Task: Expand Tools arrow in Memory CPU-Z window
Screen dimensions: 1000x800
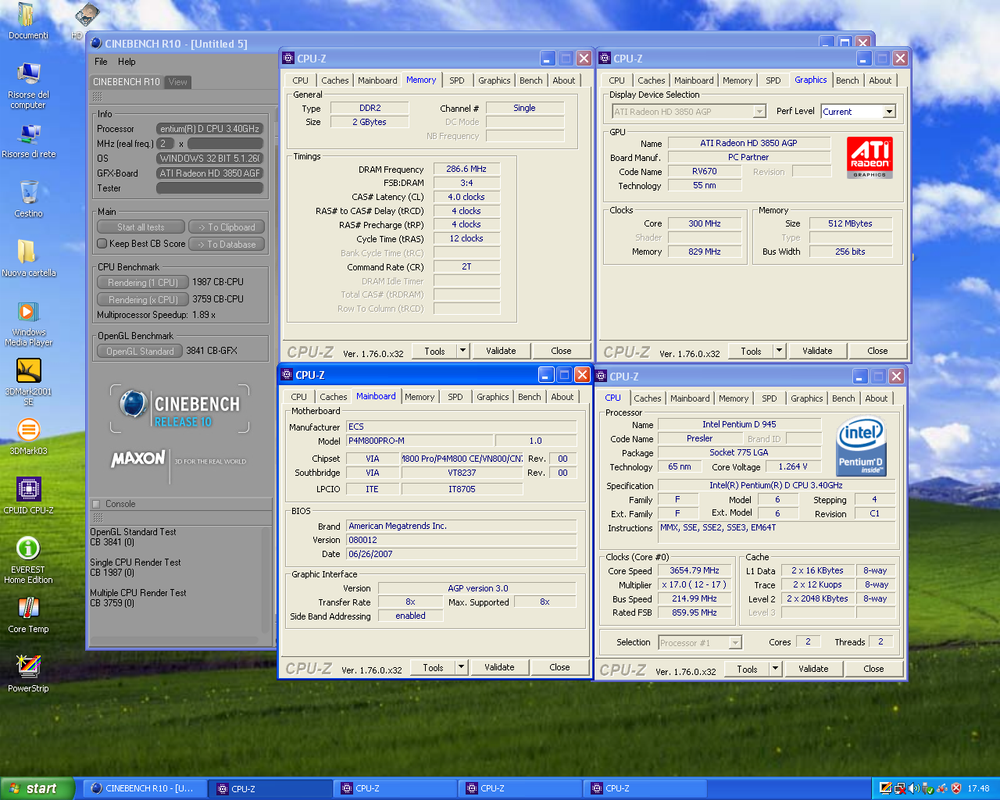Action: tap(463, 350)
